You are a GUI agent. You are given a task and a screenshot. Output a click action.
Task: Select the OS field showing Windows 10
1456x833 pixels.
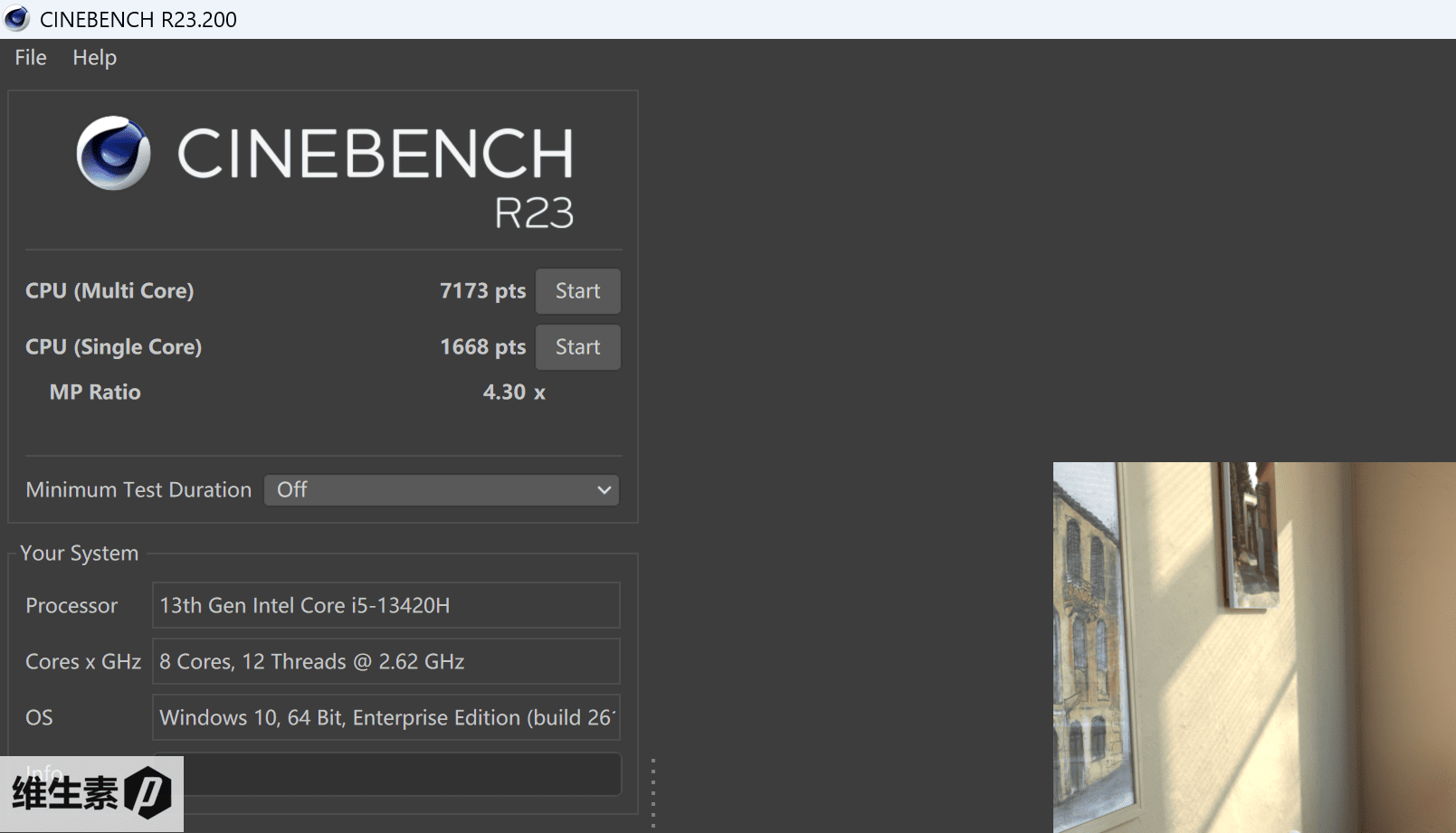[x=385, y=718]
